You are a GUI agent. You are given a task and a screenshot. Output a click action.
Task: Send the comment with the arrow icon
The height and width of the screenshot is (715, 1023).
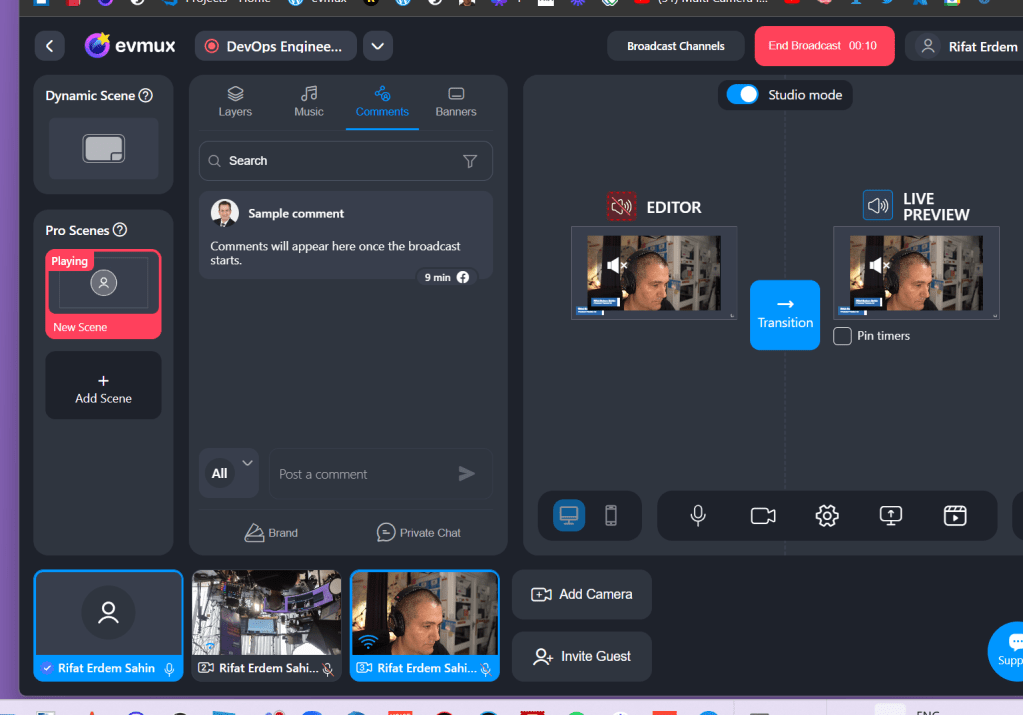coord(466,474)
